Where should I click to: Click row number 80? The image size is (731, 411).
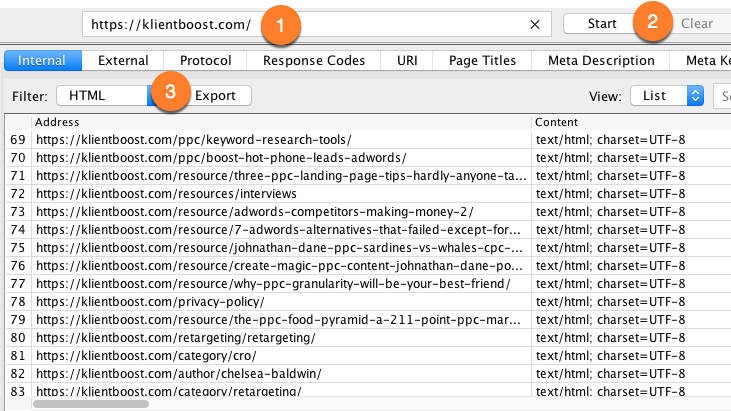[x=18, y=338]
